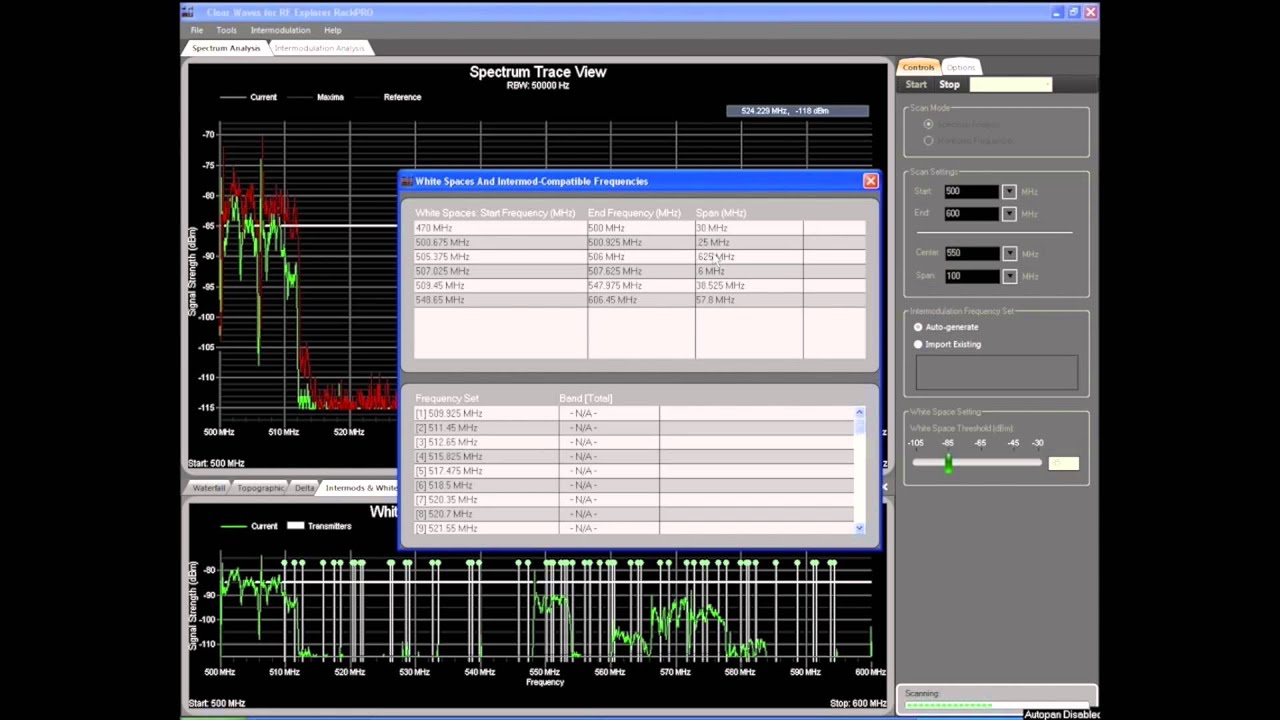Click the Frequency Set list scrollbar track
The height and width of the screenshot is (720, 1280).
859,470
